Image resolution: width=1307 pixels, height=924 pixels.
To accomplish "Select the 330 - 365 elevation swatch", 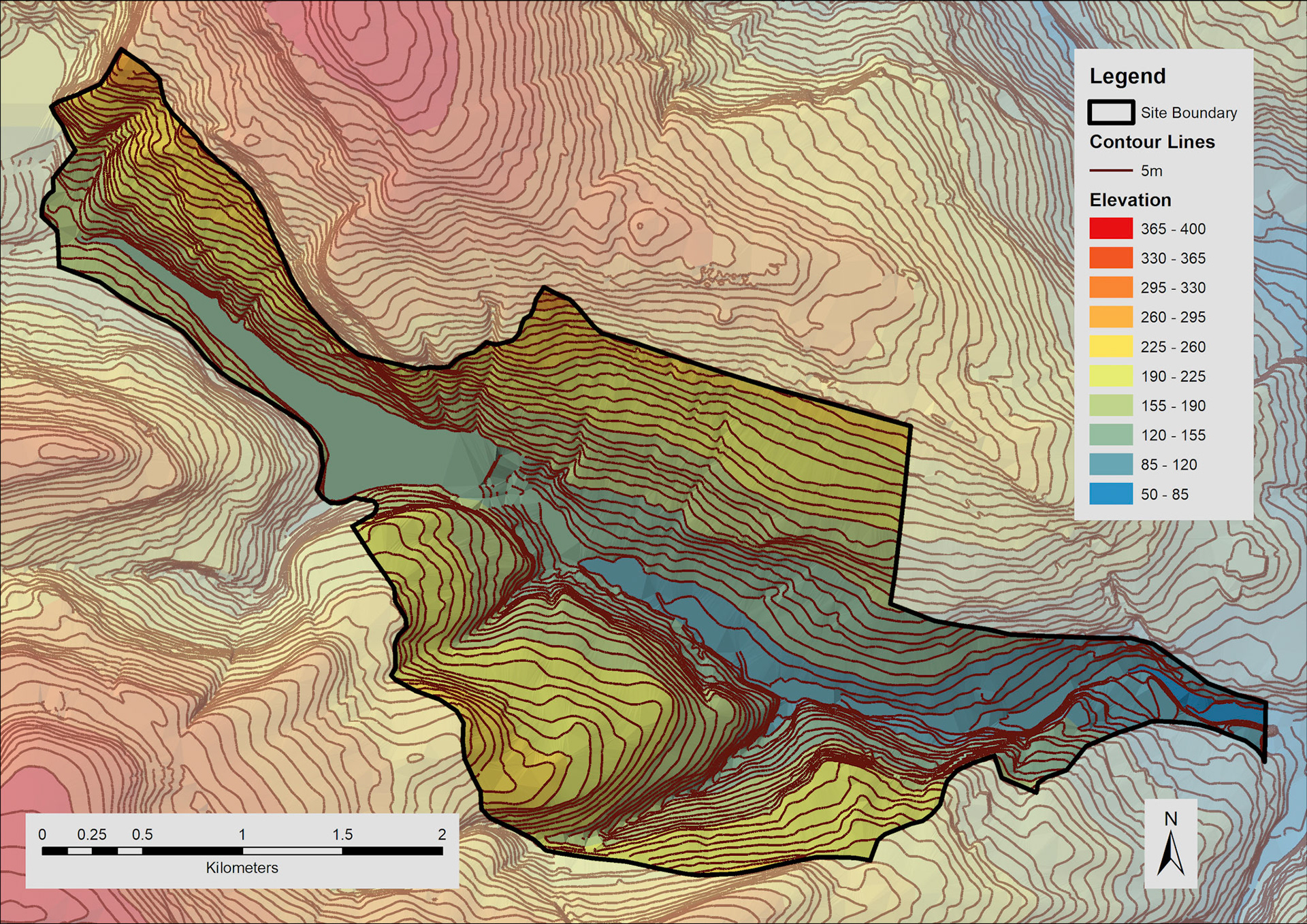I will point(1111,258).
